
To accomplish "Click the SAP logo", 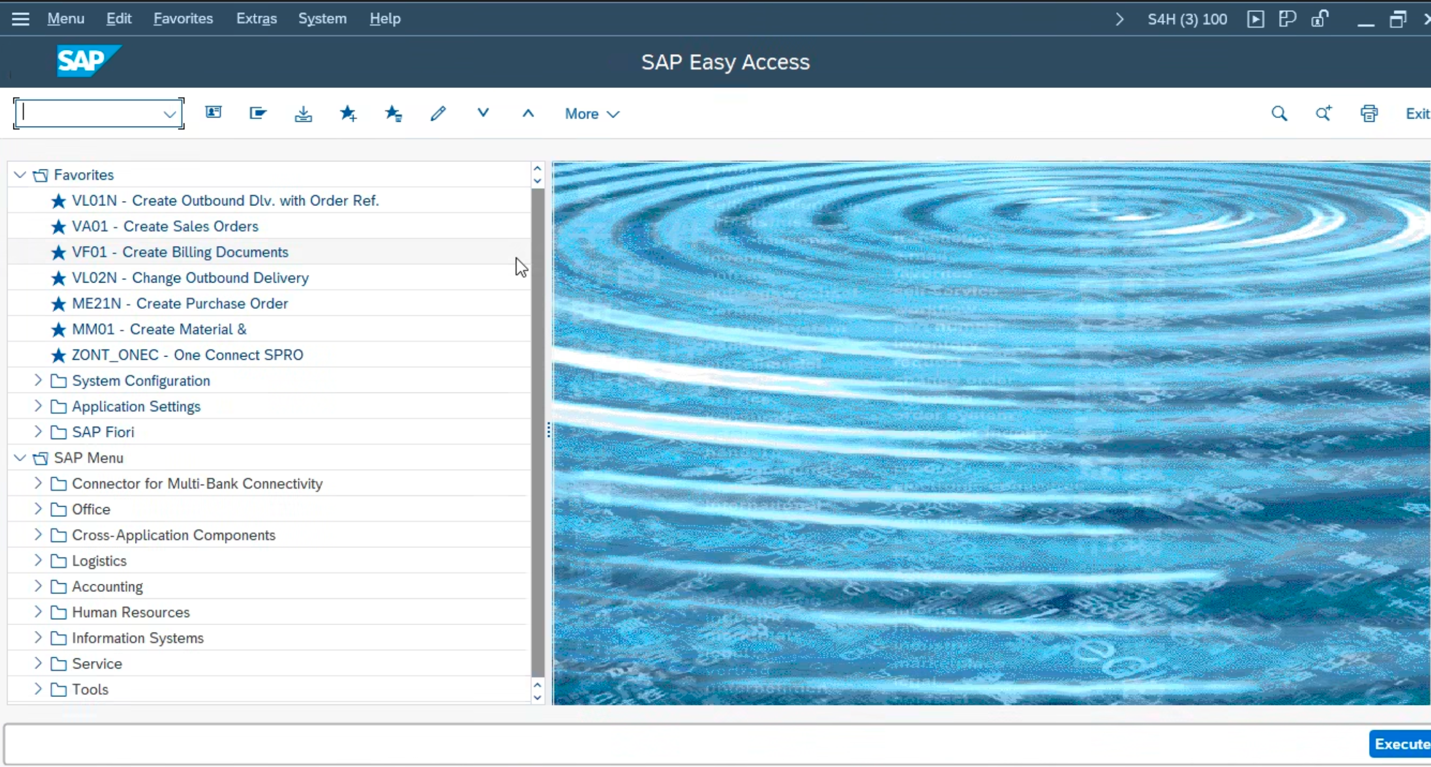I will click(x=88, y=61).
